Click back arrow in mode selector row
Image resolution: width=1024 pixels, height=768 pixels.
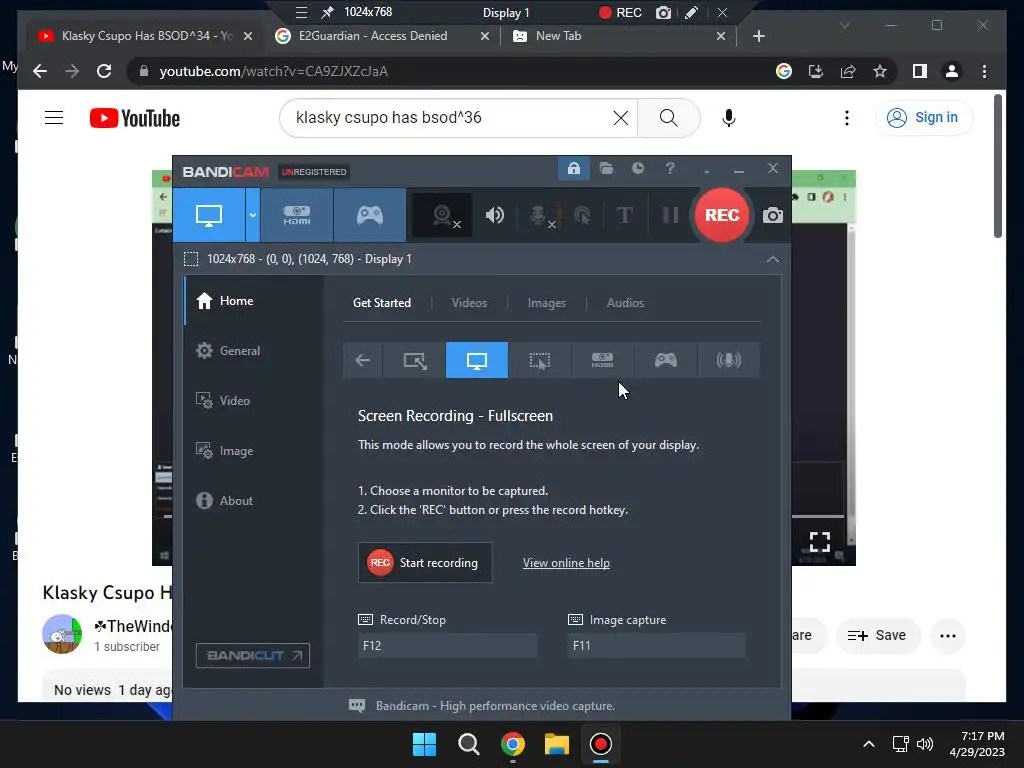tap(362, 360)
